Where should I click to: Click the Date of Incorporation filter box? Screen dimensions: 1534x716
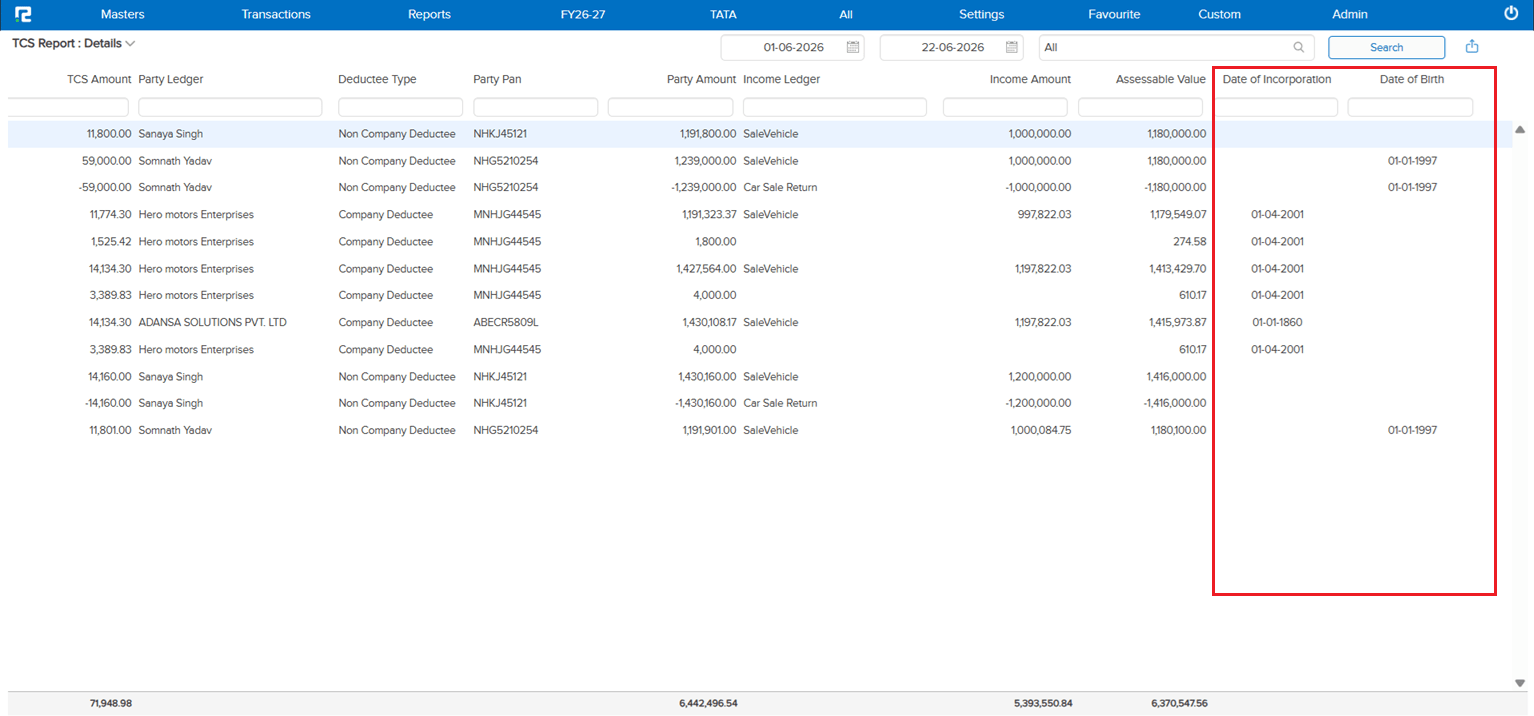coord(1275,107)
